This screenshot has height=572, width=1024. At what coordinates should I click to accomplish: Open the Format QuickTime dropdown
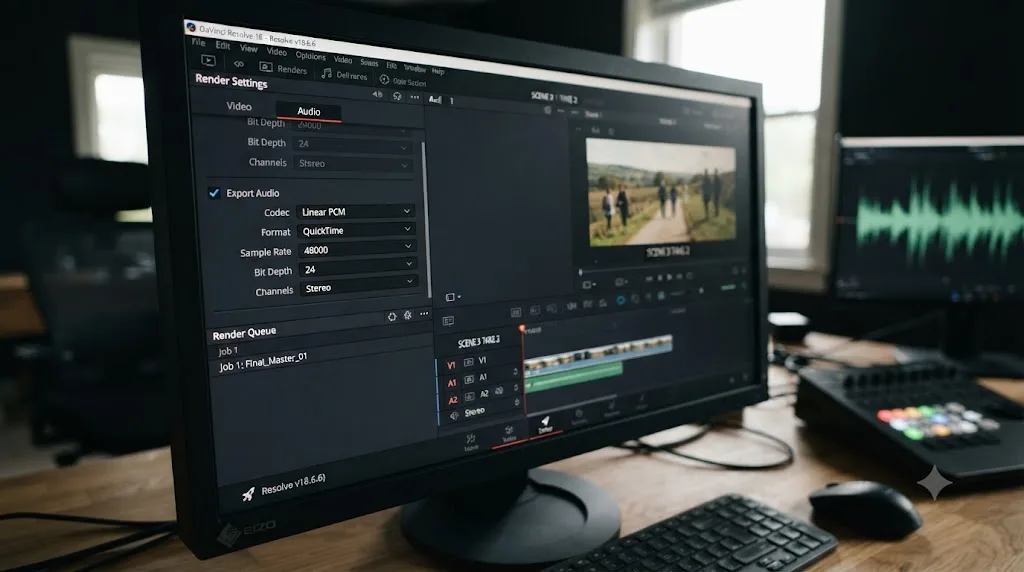click(x=355, y=230)
